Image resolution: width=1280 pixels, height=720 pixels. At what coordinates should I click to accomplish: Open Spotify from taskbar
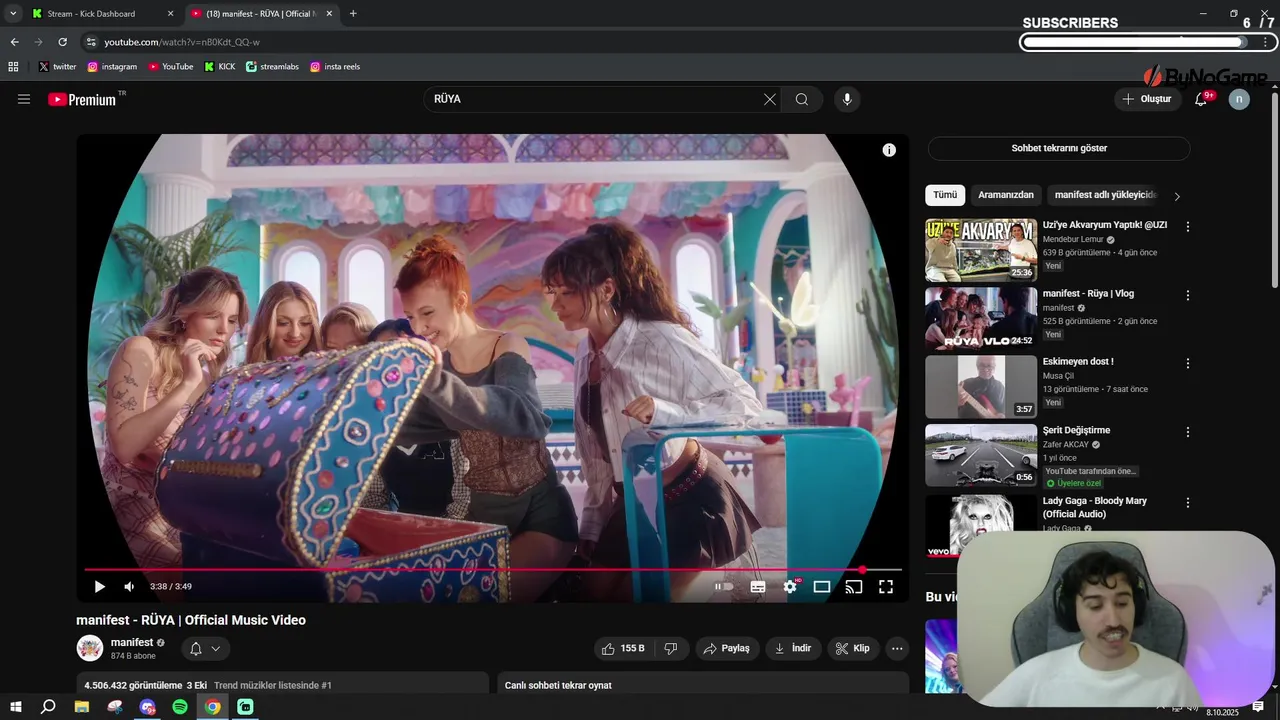(x=180, y=707)
